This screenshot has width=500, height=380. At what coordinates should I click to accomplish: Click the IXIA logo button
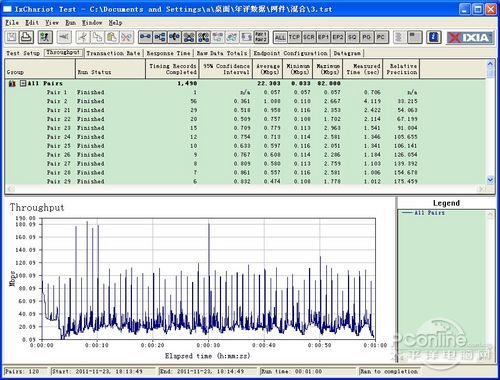point(470,37)
